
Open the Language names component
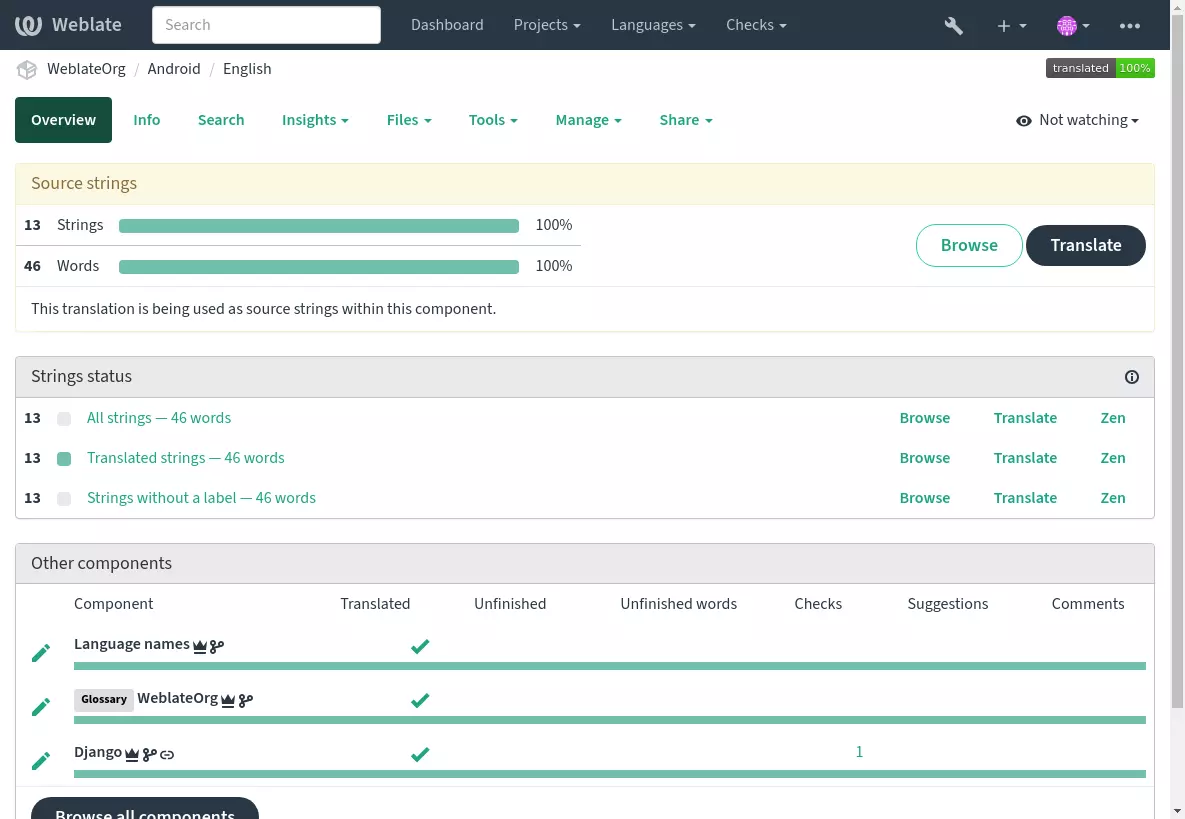(x=131, y=644)
